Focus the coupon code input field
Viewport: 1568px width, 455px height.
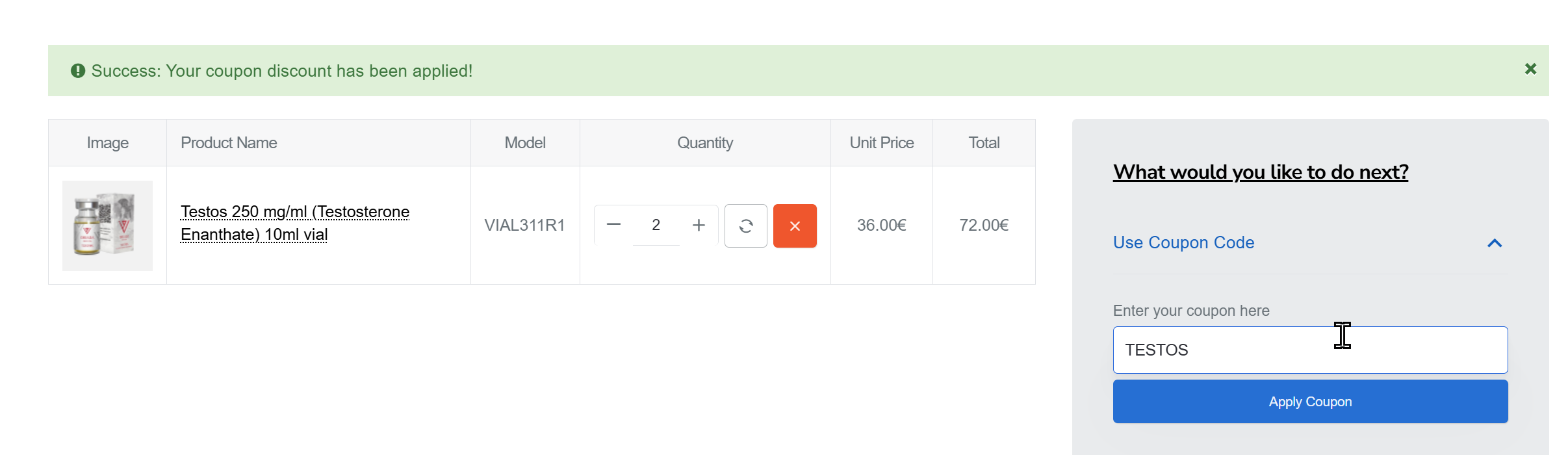[x=1309, y=350]
